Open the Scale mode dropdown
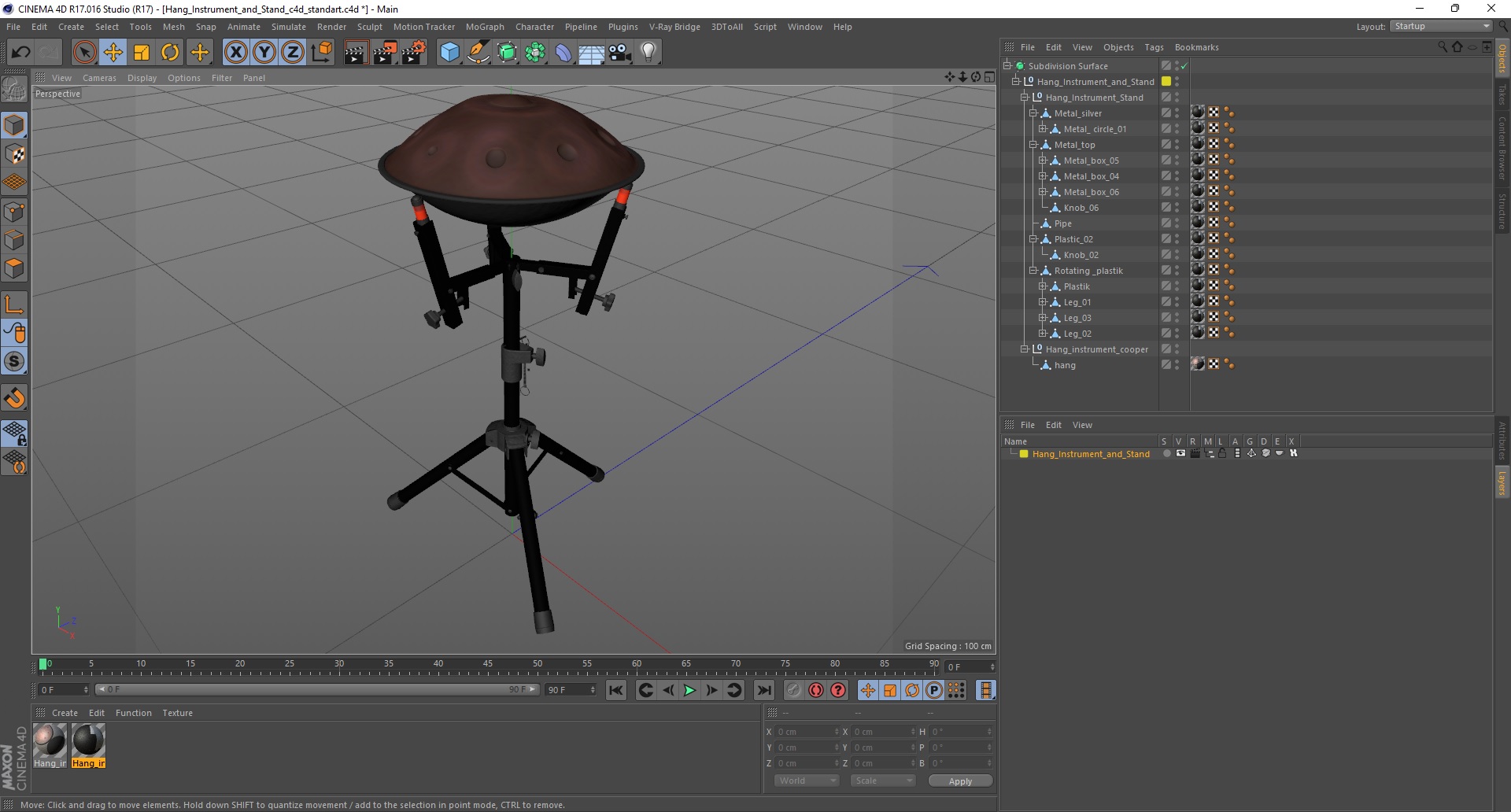 pos(882,781)
